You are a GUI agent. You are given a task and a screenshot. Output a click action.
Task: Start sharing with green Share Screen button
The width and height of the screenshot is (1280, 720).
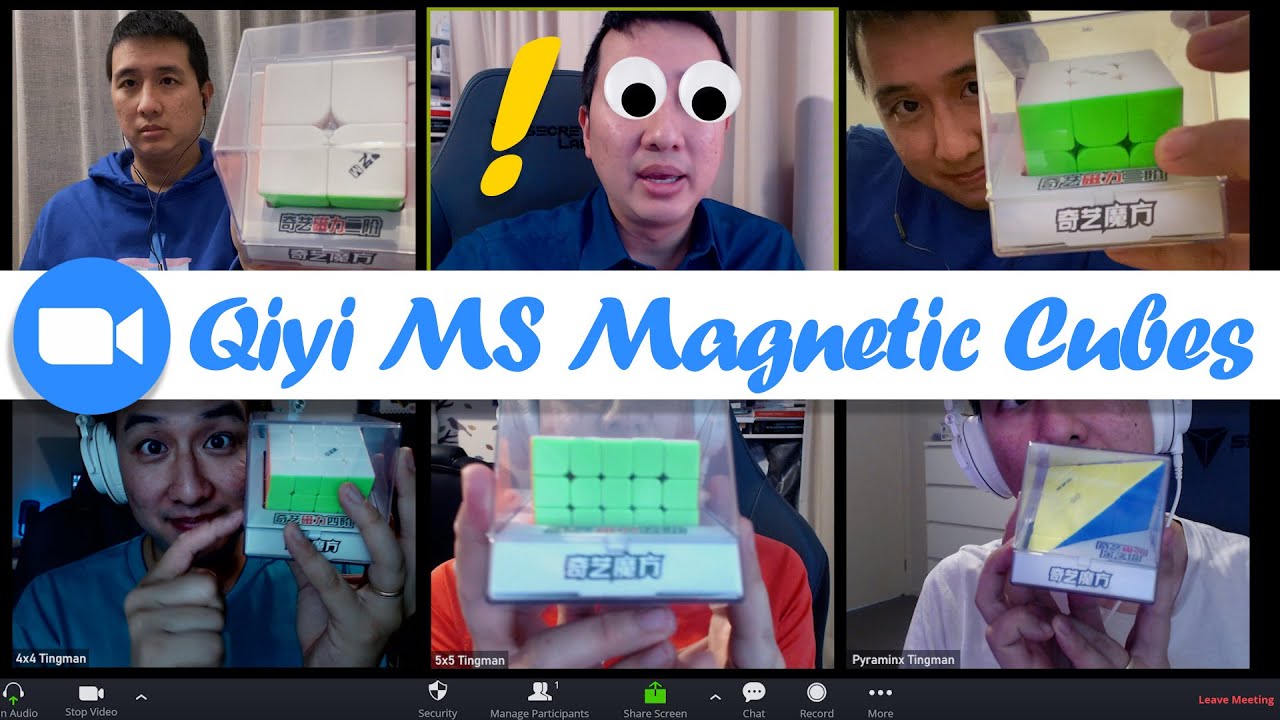pyautogui.click(x=655, y=699)
